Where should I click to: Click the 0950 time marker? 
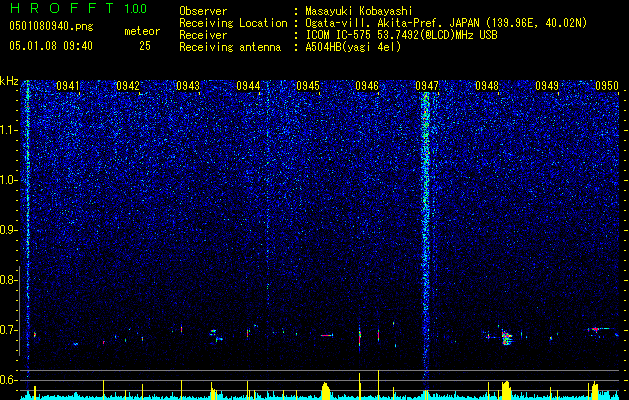[x=607, y=86]
